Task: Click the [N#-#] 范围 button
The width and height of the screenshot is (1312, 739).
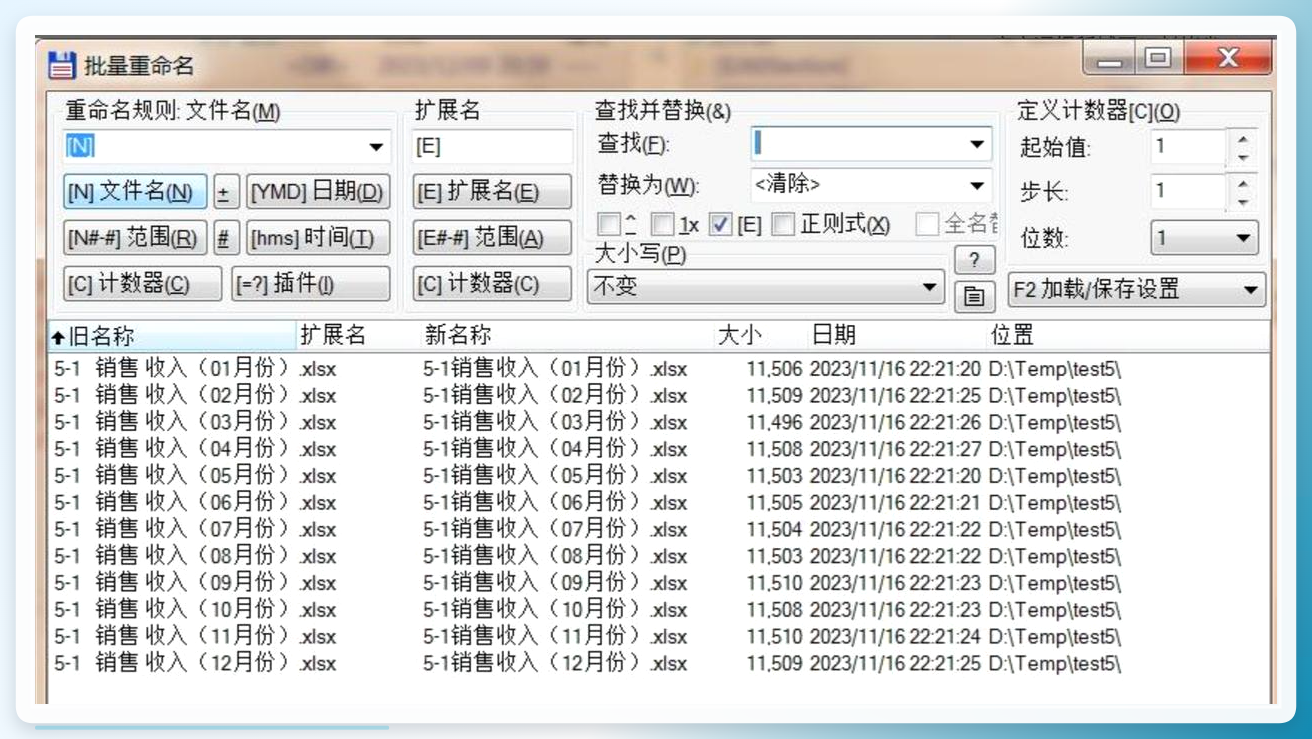Action: pyautogui.click(x=135, y=238)
